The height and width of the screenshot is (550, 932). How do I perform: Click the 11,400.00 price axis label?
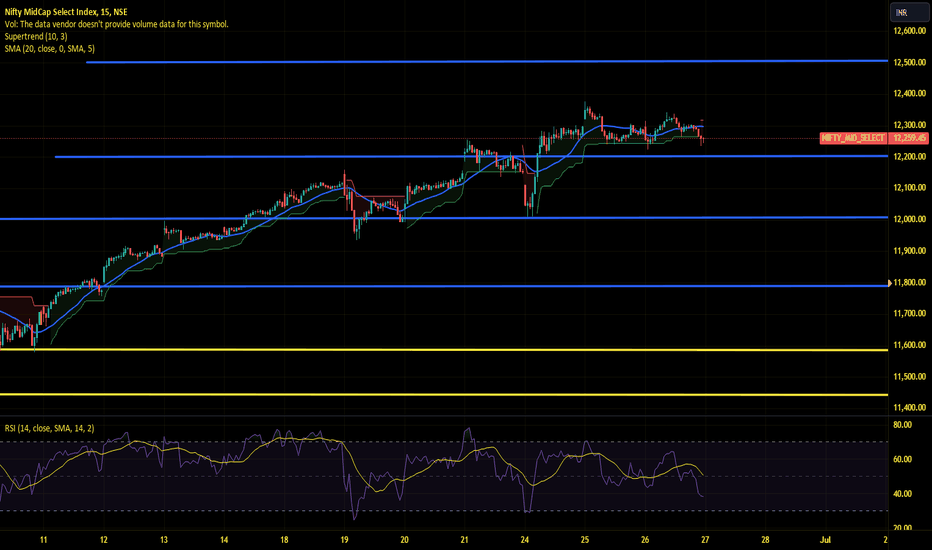(909, 407)
